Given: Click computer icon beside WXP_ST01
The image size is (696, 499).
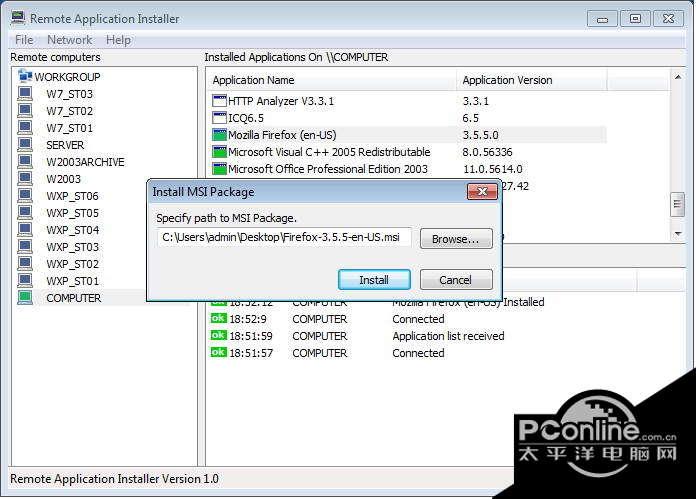Looking at the screenshot, I should pyautogui.click(x=25, y=281).
